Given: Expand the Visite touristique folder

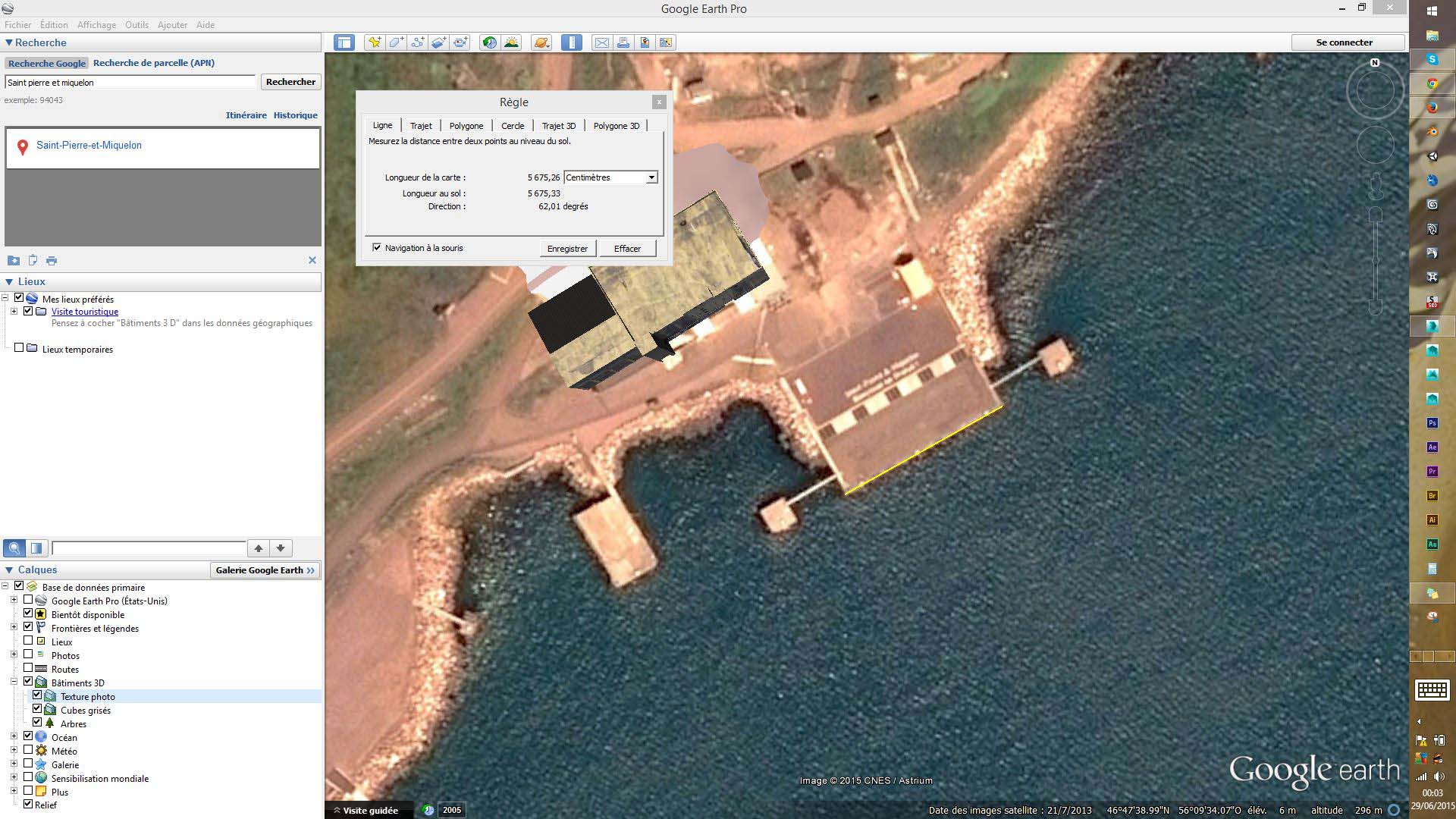Looking at the screenshot, I should pyautogui.click(x=14, y=312).
